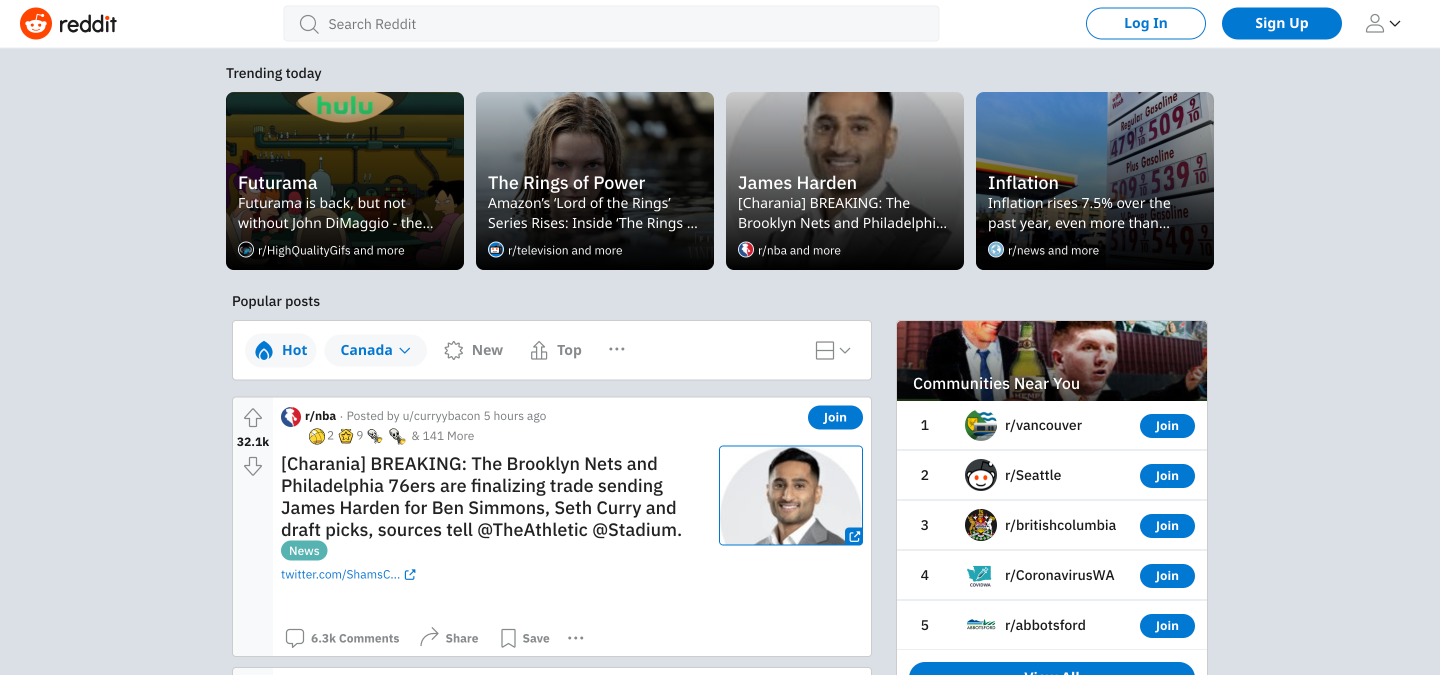1440x675 pixels.
Task: Open the card view layout dropdown
Action: (833, 350)
